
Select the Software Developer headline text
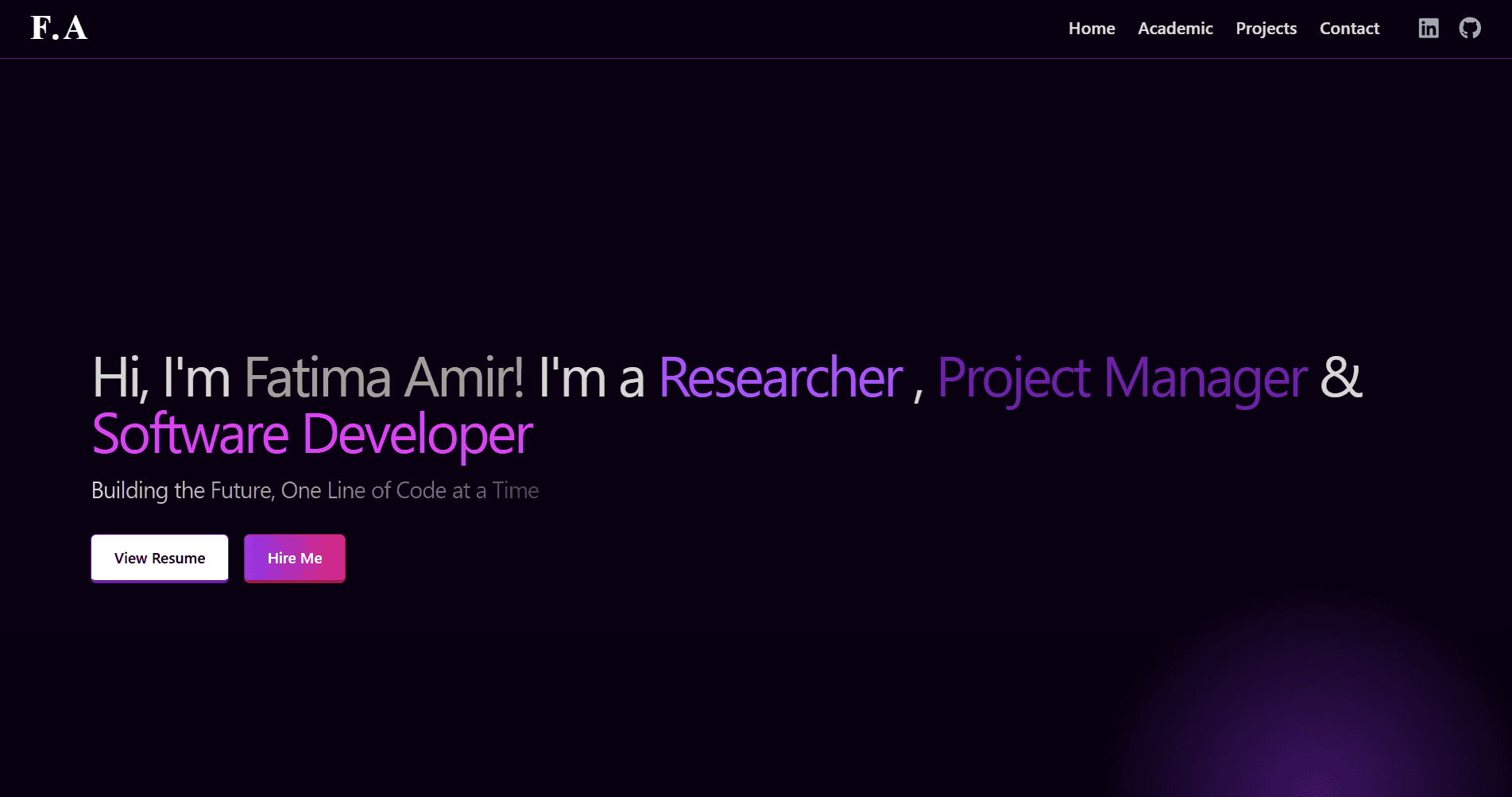[x=312, y=434]
